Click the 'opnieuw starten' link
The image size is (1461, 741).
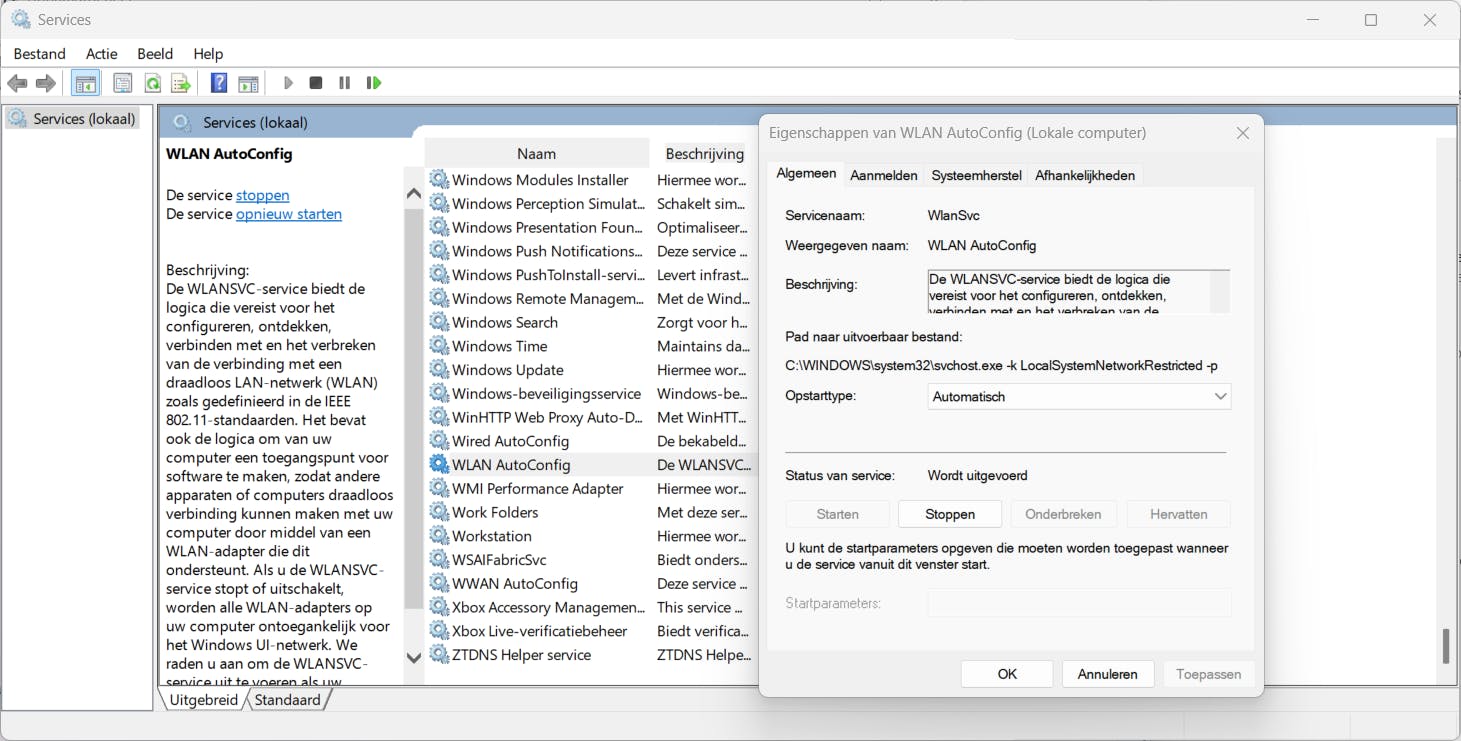(289, 214)
